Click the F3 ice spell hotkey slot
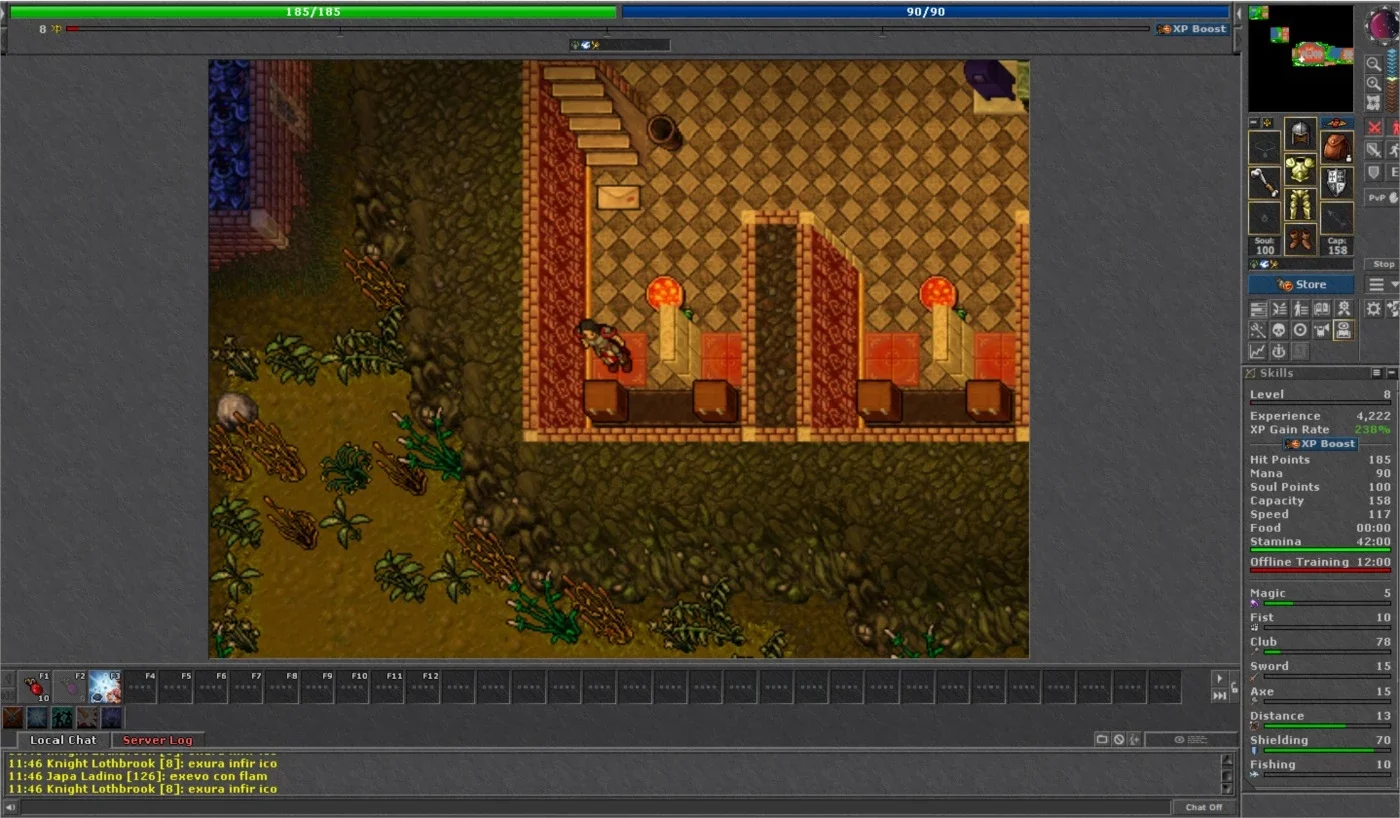Image resolution: width=1400 pixels, height=818 pixels. tap(105, 687)
